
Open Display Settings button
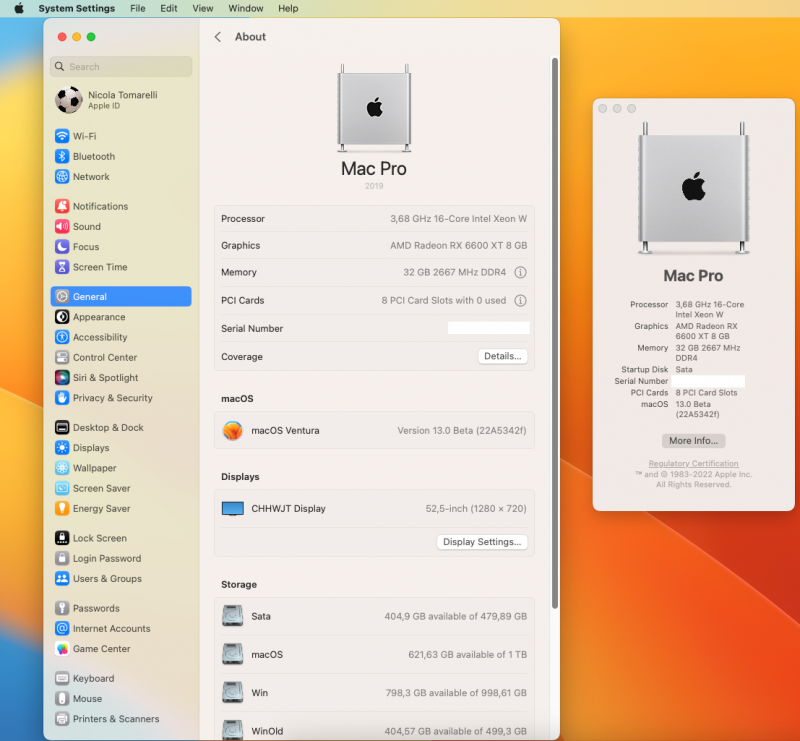482,542
